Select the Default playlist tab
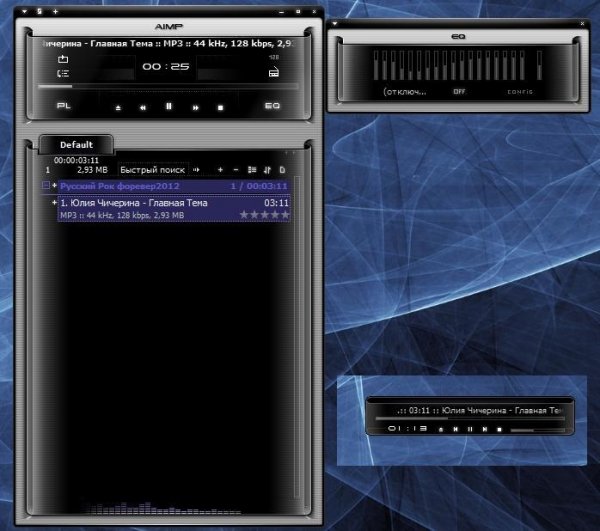This screenshot has height=531, width=600. point(76,145)
